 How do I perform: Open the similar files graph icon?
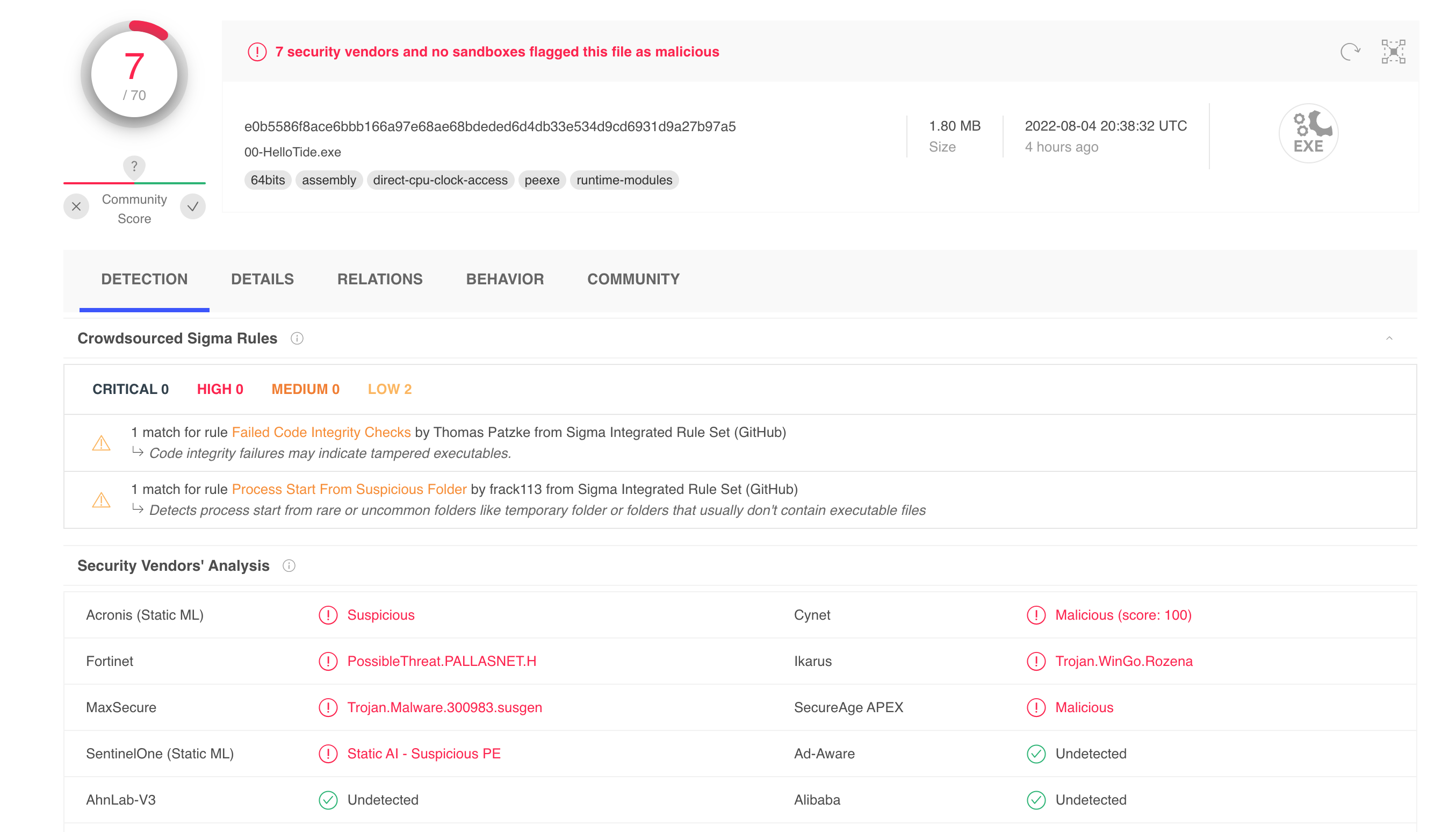click(x=1393, y=52)
